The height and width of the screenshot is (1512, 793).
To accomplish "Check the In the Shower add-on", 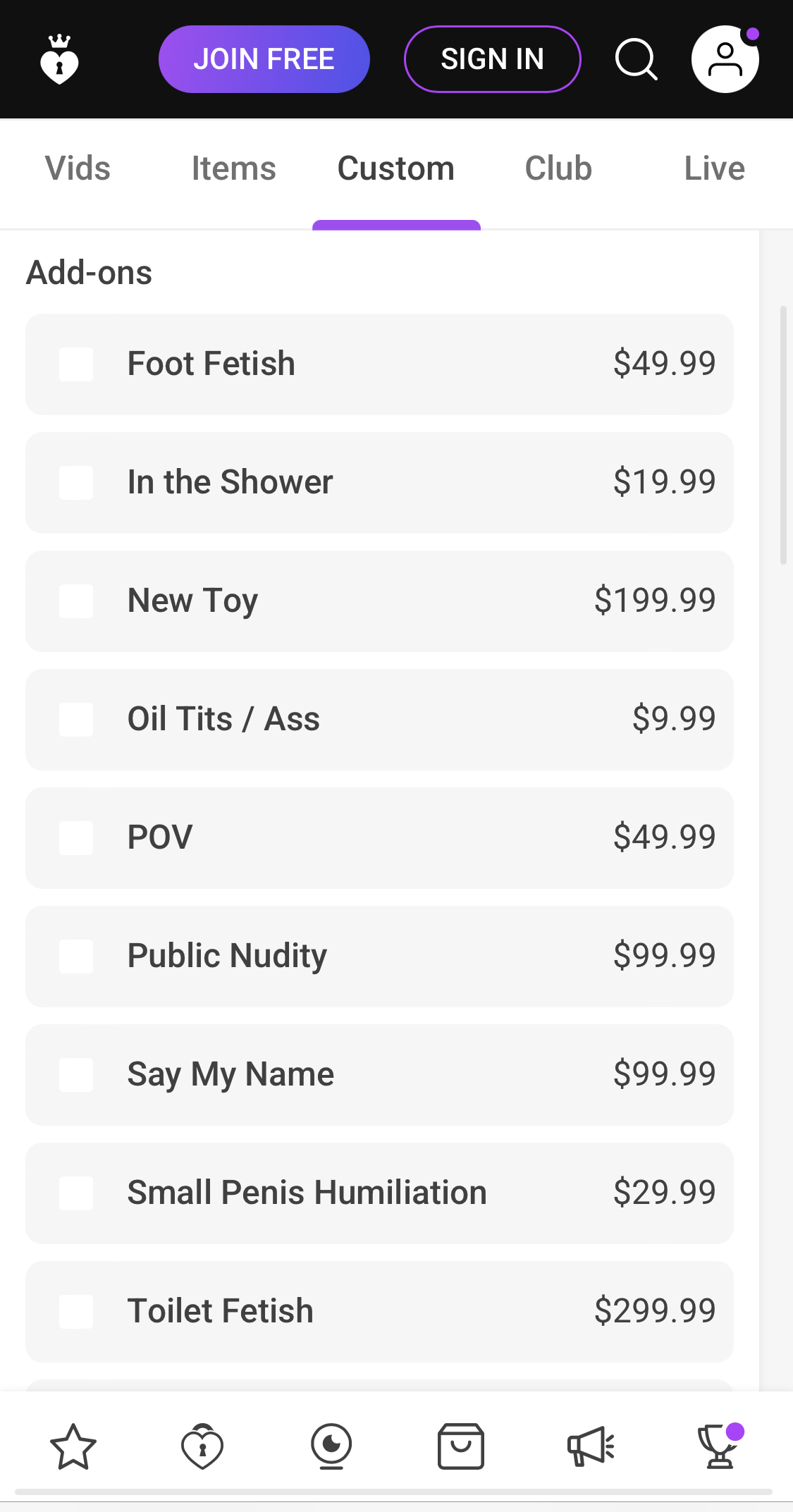I will [x=76, y=483].
